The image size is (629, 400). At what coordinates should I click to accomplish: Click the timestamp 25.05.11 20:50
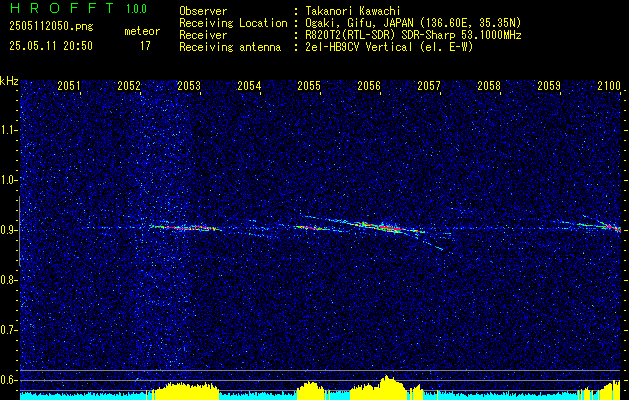coord(51,46)
